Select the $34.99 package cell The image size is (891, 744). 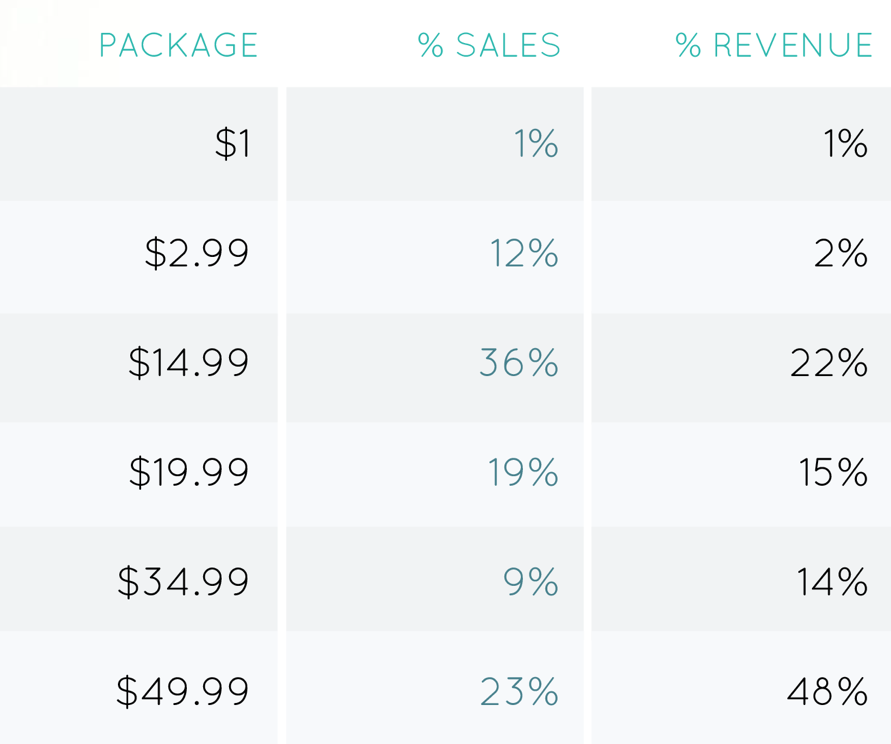coord(184,582)
